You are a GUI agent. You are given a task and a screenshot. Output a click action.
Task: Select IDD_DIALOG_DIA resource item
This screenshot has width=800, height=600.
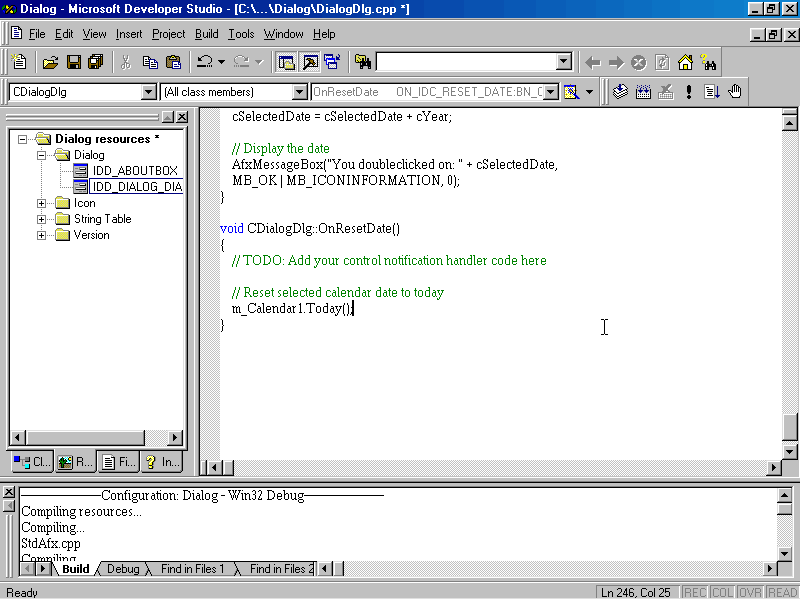(x=136, y=187)
